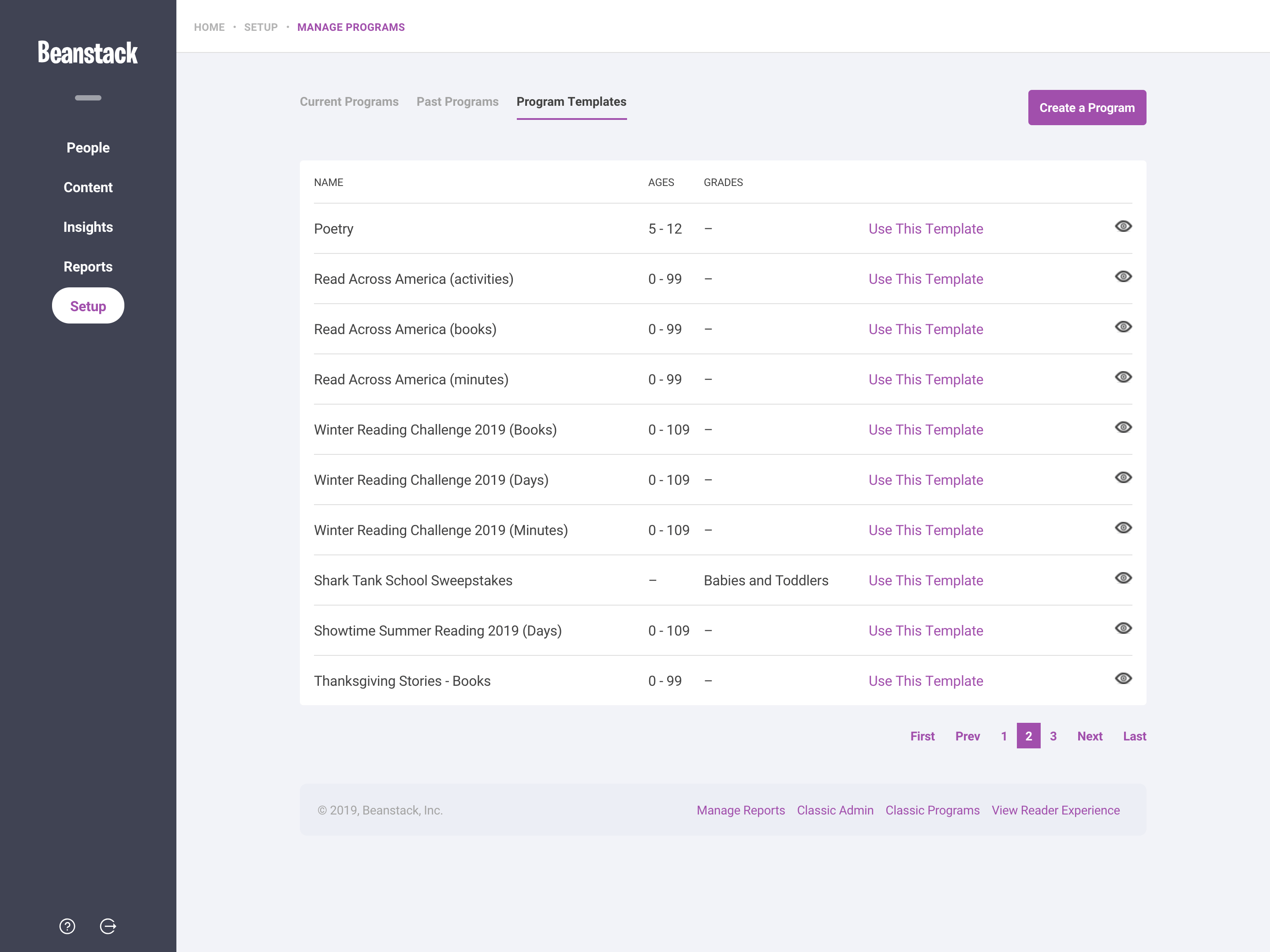The image size is (1270, 952).
Task: Select the Setup sidebar item
Action: (x=88, y=306)
